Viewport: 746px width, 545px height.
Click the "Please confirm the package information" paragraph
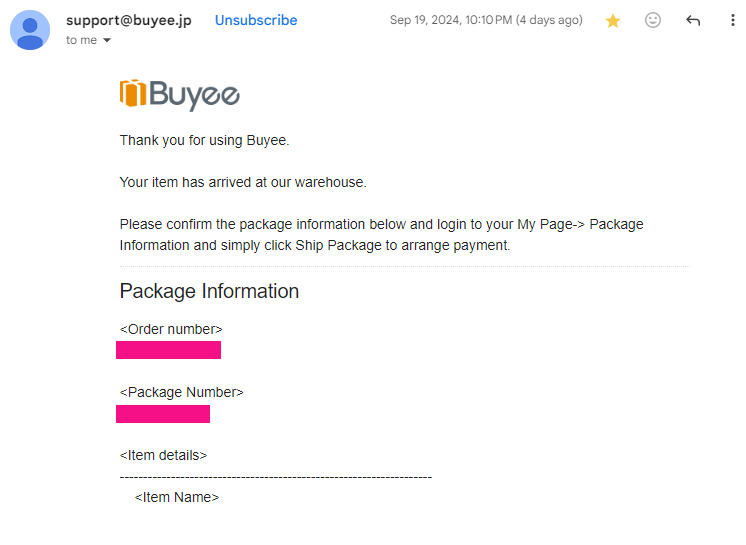[x=381, y=234]
